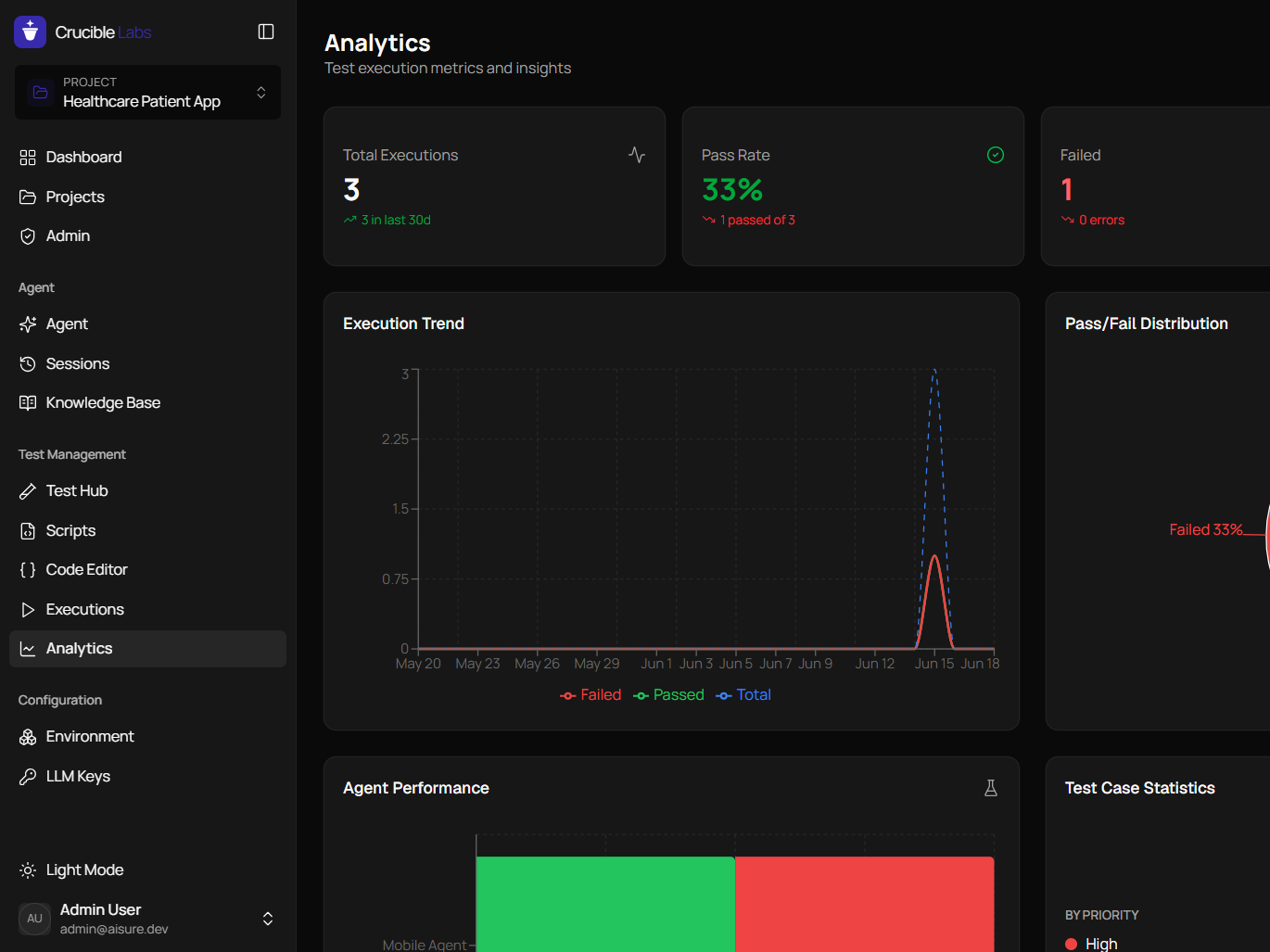Click the 'Execution Trend' chart title
This screenshot has height=952, width=1270.
click(403, 324)
